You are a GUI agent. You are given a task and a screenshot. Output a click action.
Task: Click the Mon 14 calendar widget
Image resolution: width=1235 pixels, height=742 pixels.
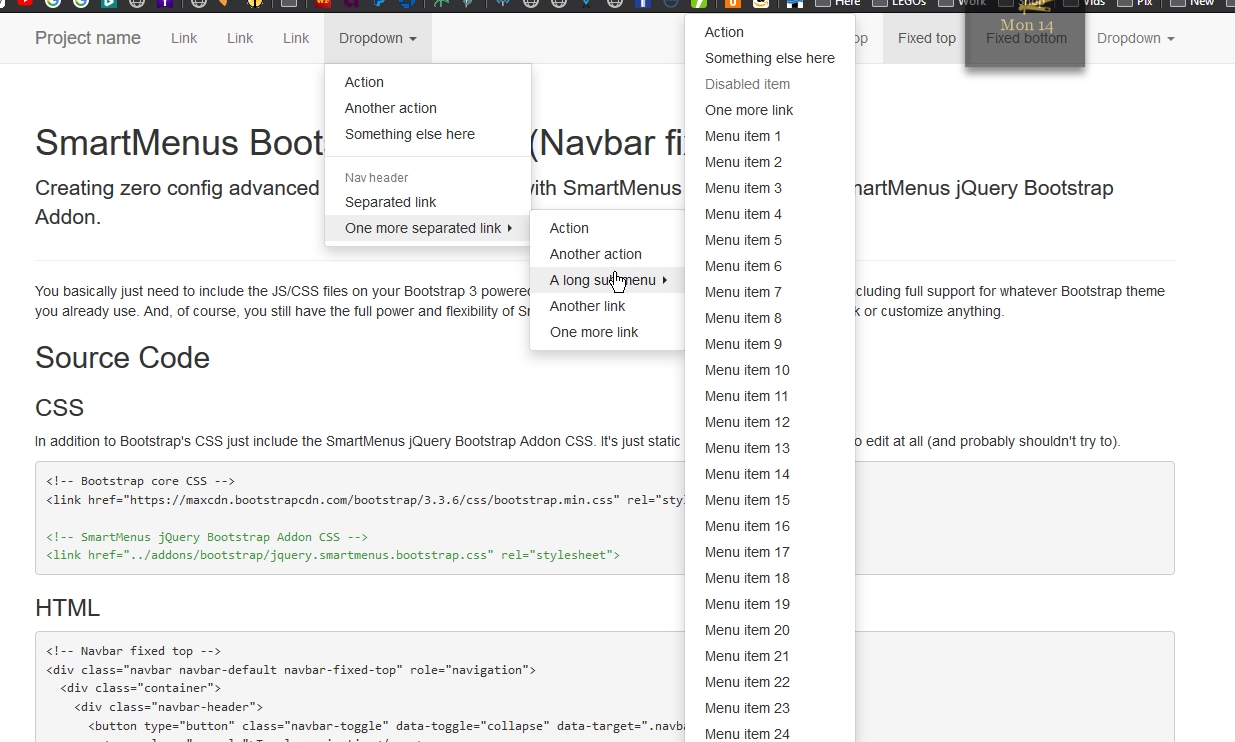[x=1025, y=26]
